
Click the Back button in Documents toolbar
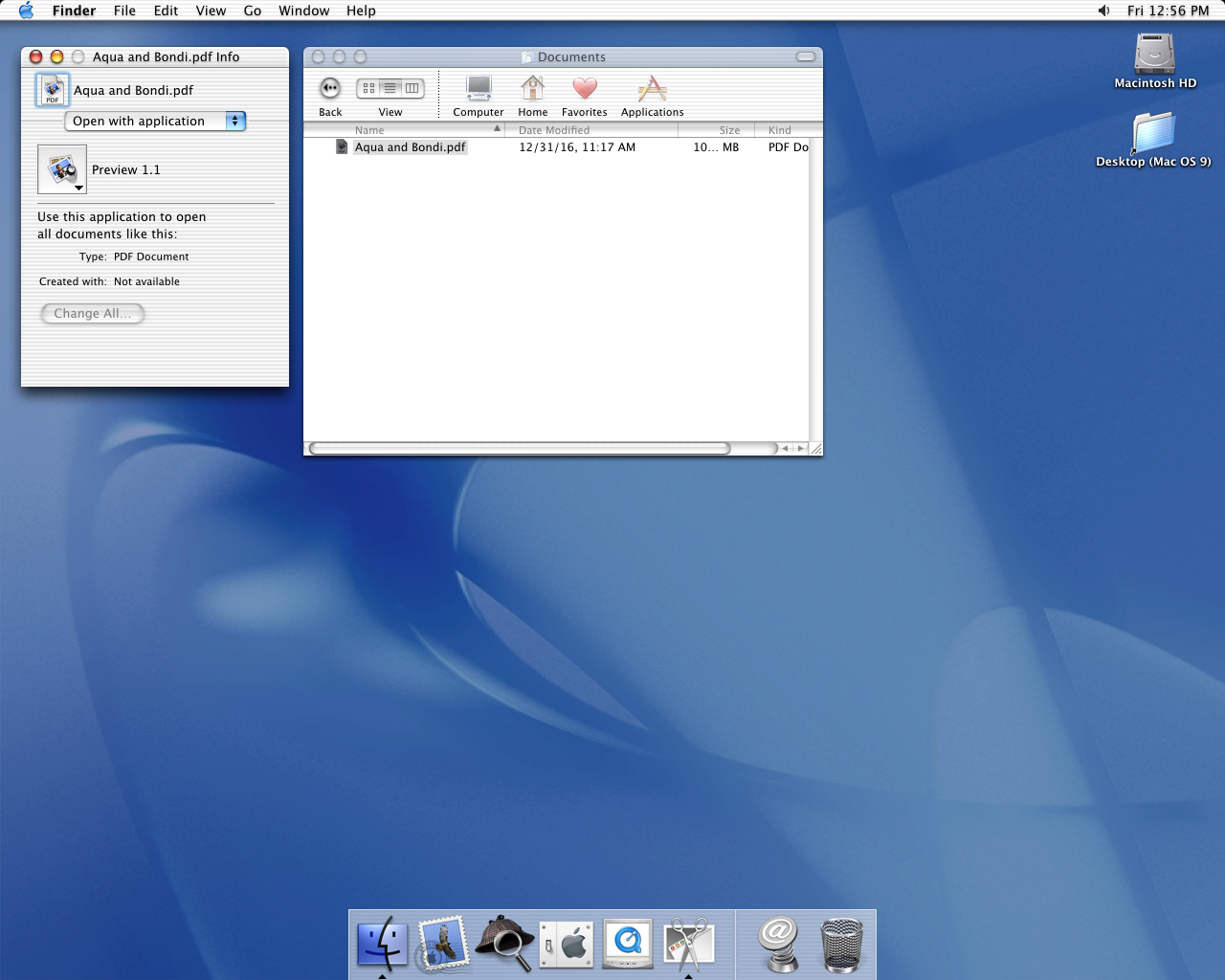(330, 89)
